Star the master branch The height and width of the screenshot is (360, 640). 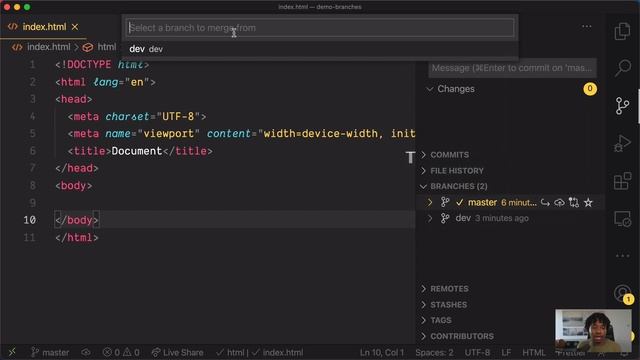[x=588, y=202]
